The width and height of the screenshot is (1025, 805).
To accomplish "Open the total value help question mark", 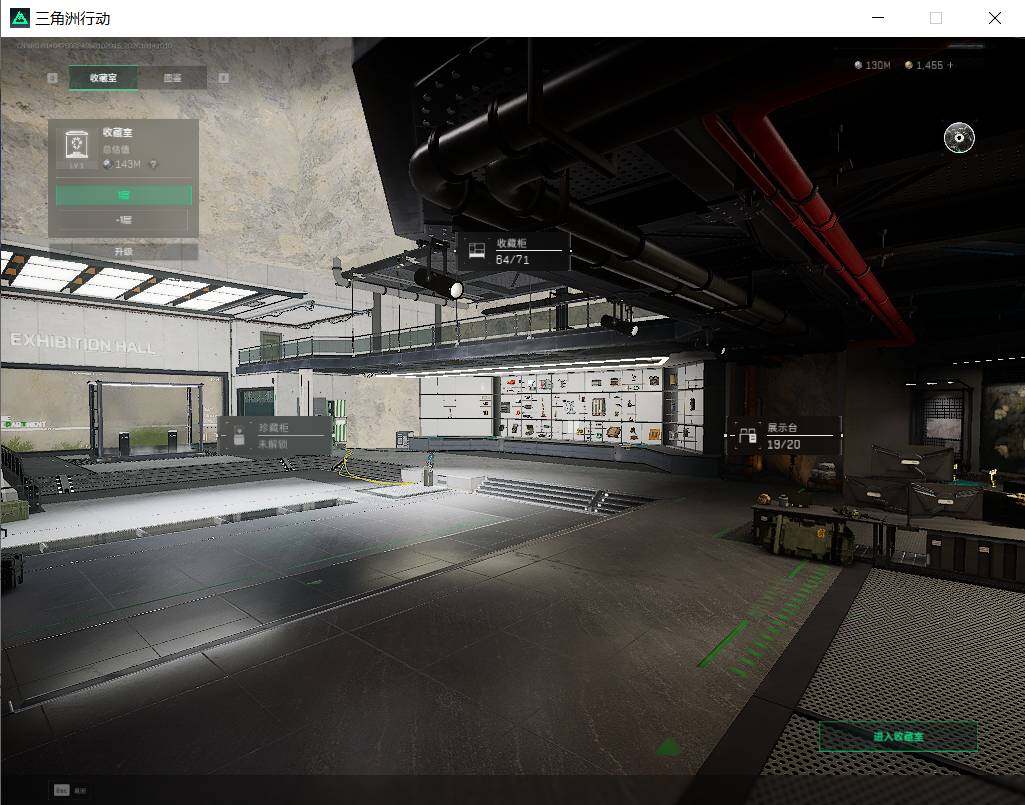I will pos(154,164).
